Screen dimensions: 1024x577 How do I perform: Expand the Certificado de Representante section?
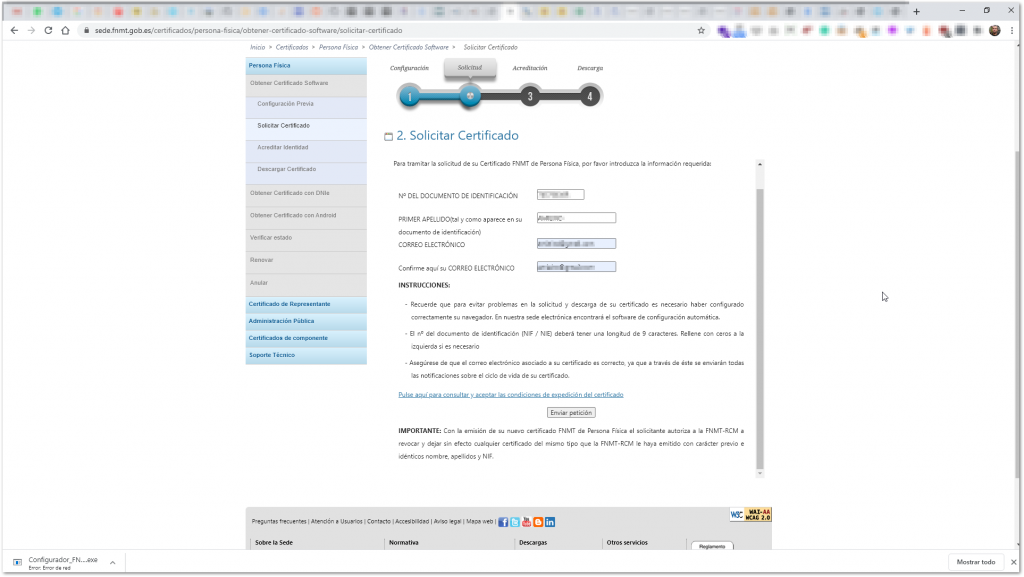pyautogui.click(x=306, y=304)
